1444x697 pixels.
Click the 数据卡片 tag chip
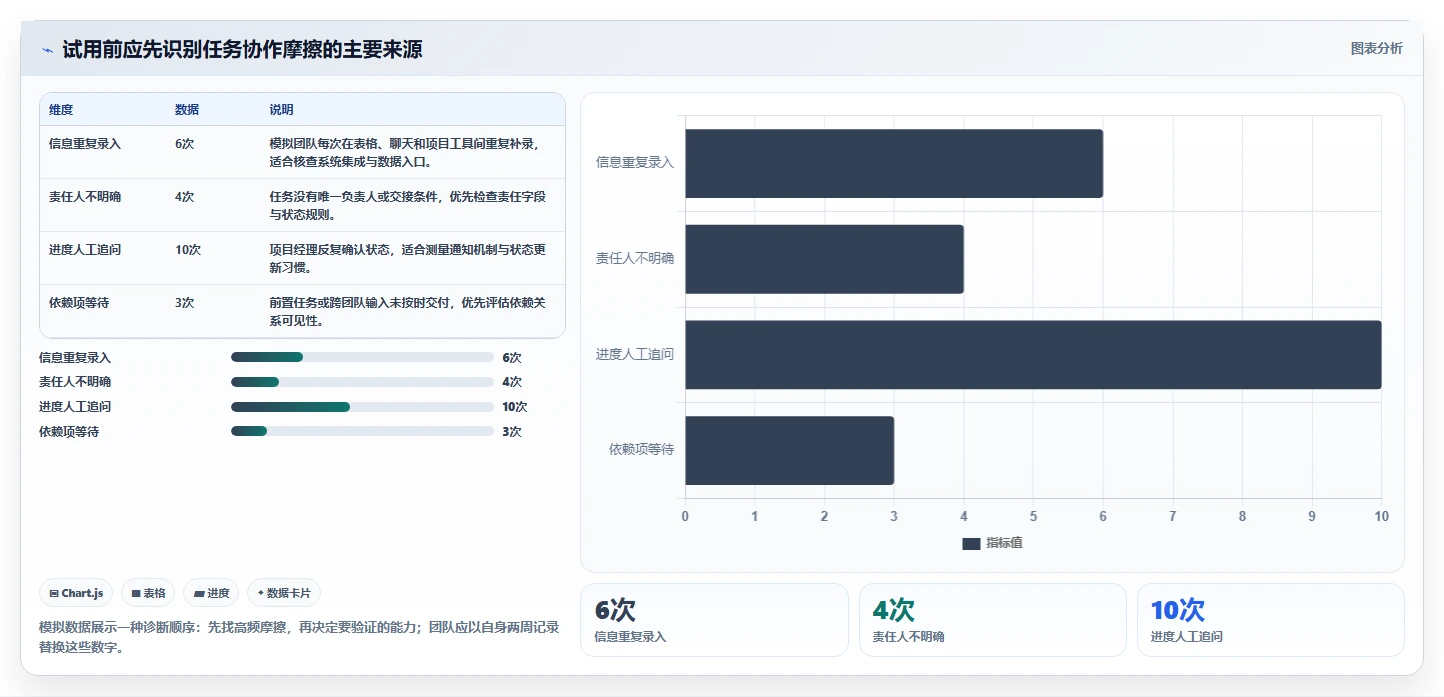click(x=284, y=593)
